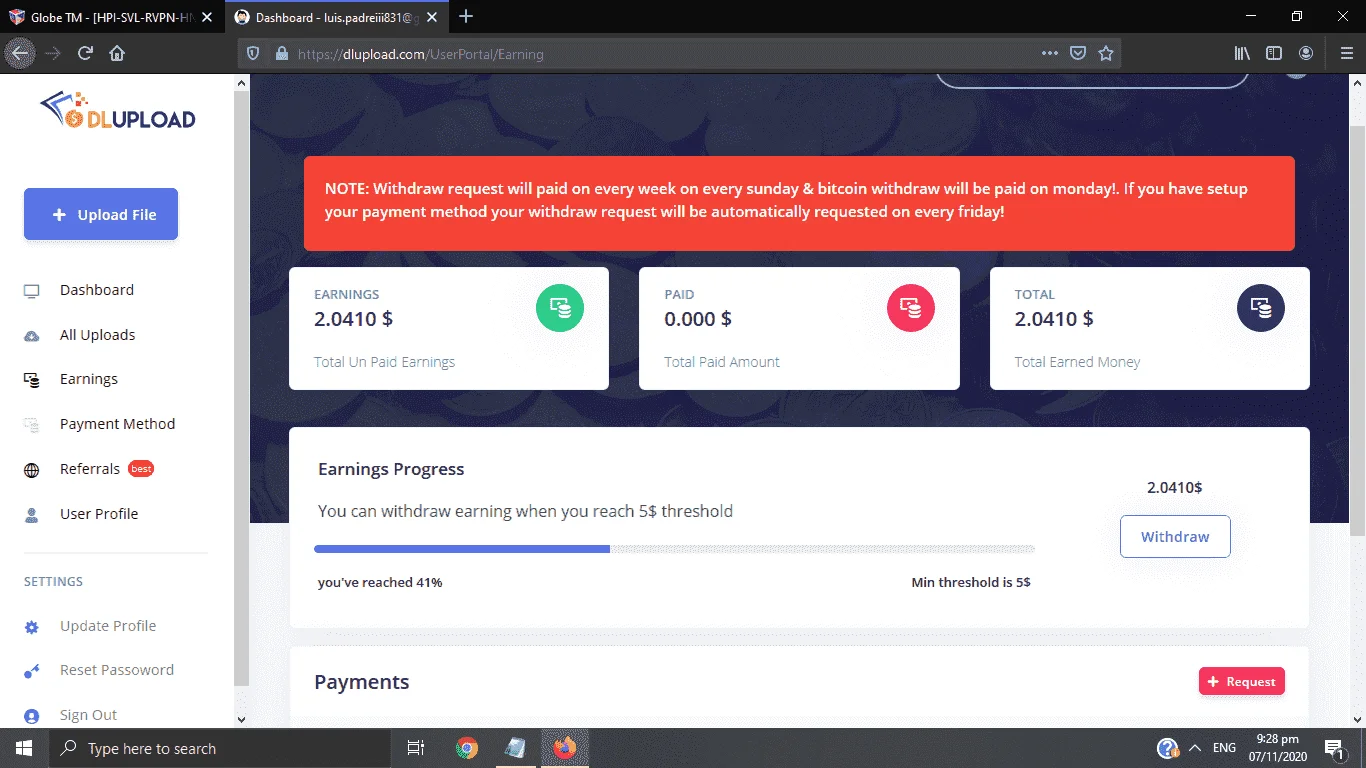Toggle Firefox sidebar view icon
1366x768 pixels.
pyautogui.click(x=1274, y=54)
